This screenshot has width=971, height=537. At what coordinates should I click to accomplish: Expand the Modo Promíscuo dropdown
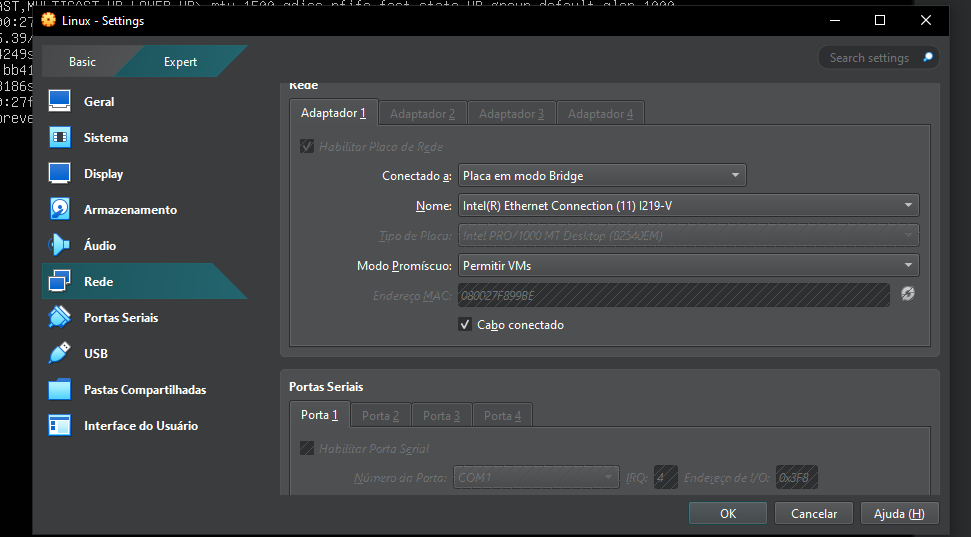pos(689,265)
